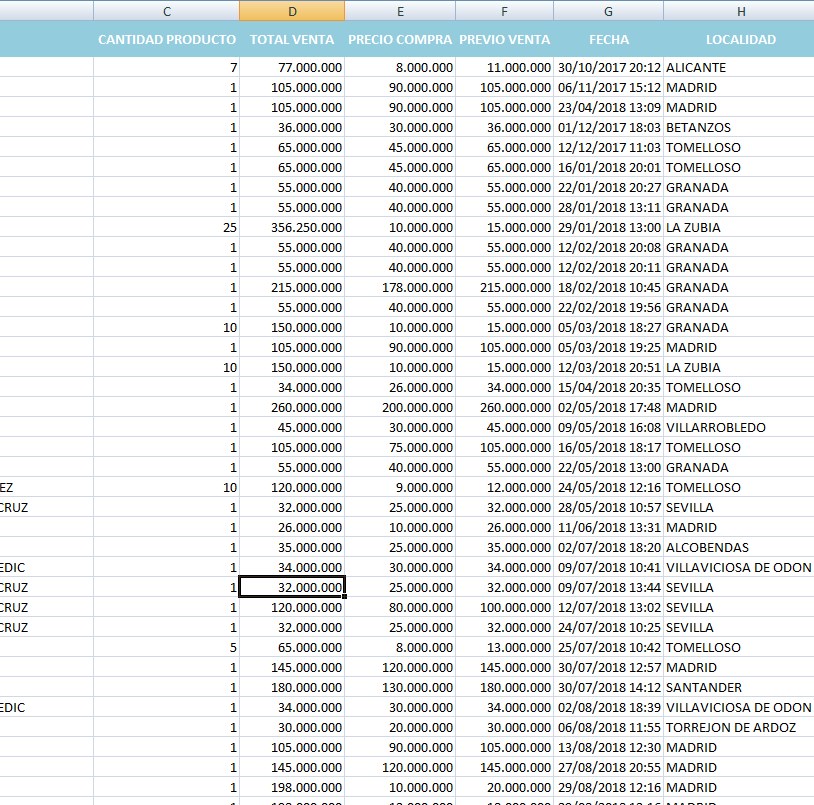Select the 356.250.000 total venta cell
This screenshot has height=805, width=814.
point(292,228)
